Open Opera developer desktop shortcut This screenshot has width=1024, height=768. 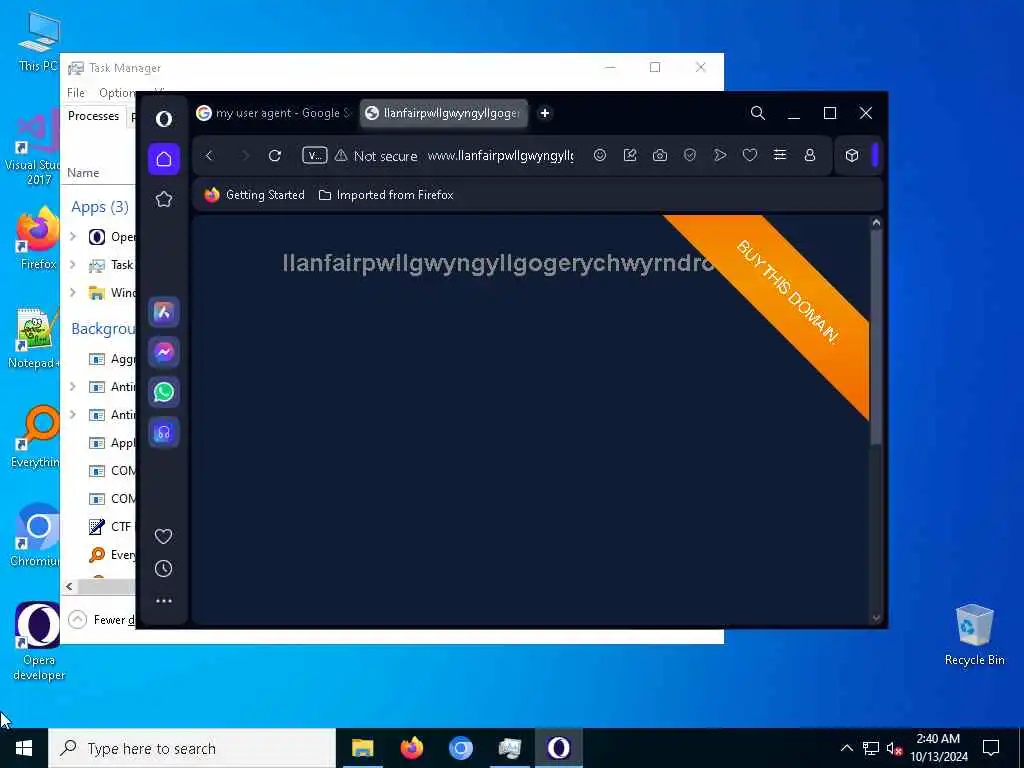pyautogui.click(x=38, y=642)
